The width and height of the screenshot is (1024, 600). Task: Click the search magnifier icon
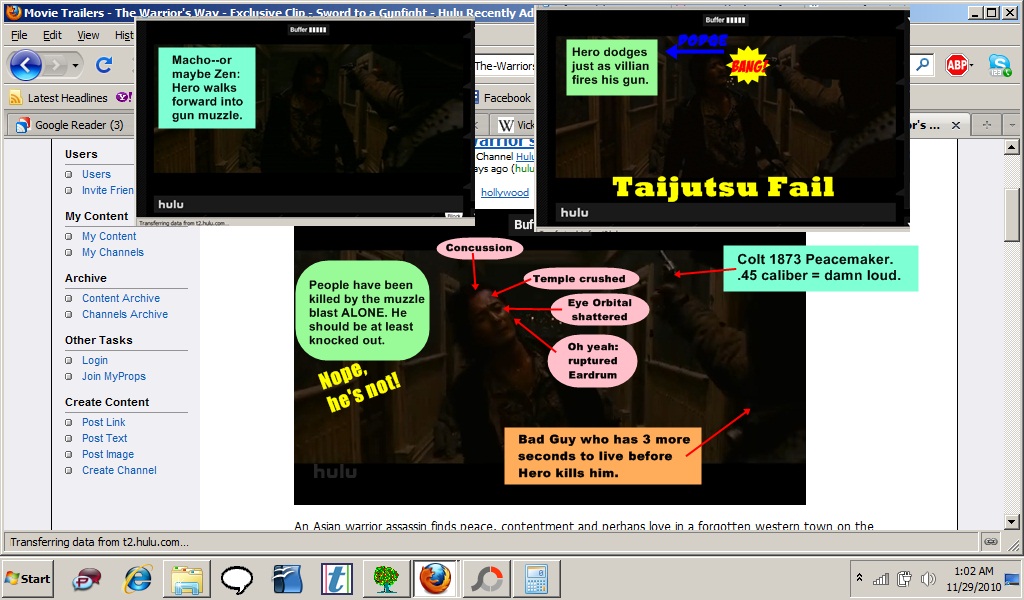click(x=923, y=64)
